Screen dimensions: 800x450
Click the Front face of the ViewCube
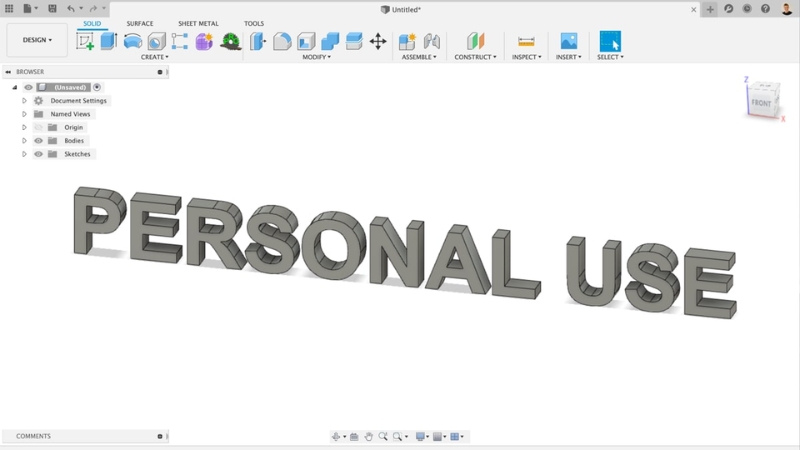pyautogui.click(x=761, y=103)
